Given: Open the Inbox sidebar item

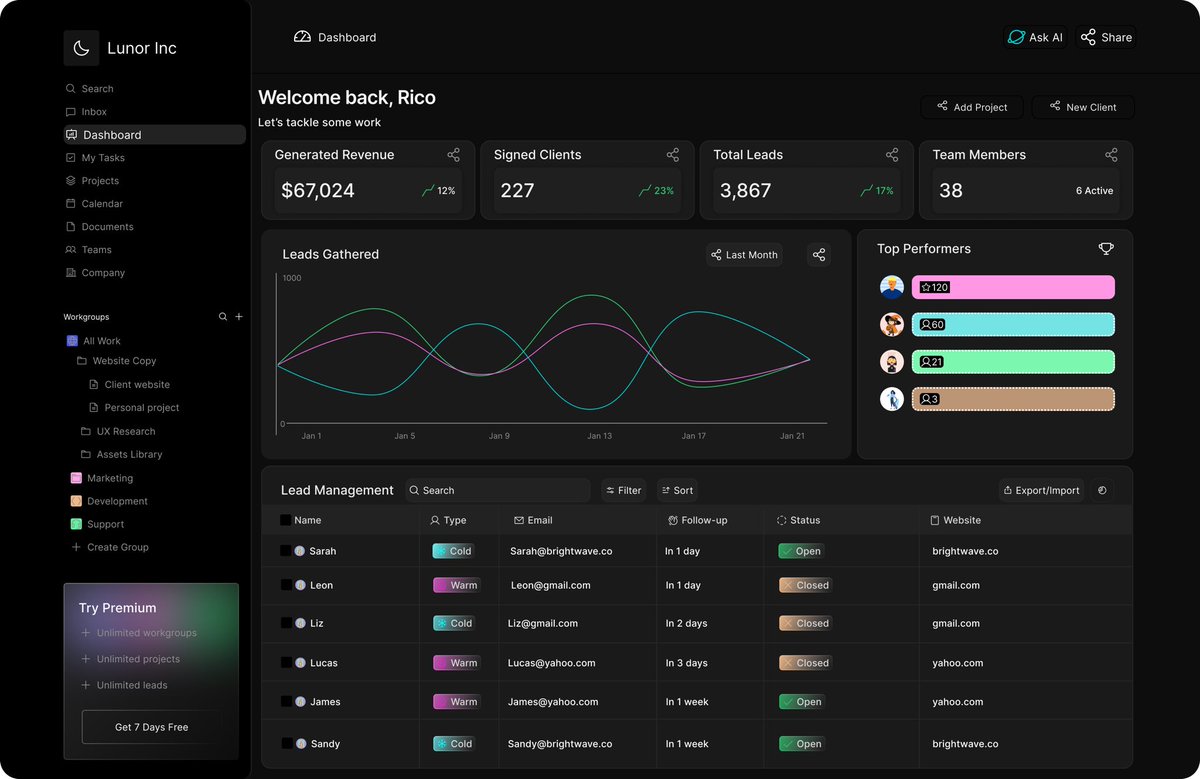Looking at the screenshot, I should pyautogui.click(x=86, y=112).
